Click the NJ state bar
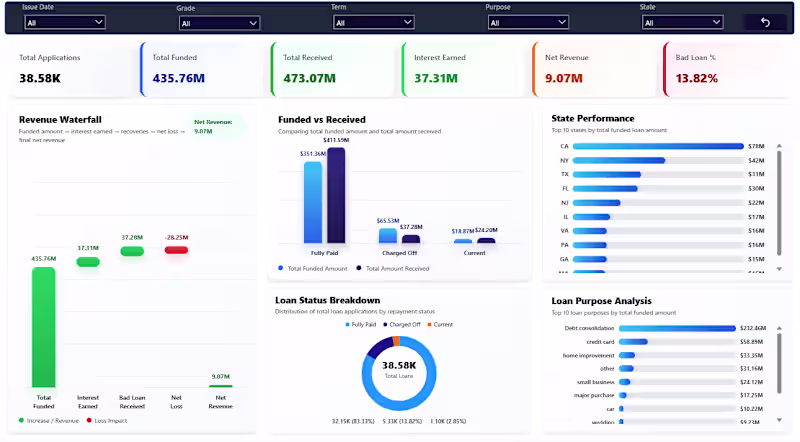 (x=596, y=203)
